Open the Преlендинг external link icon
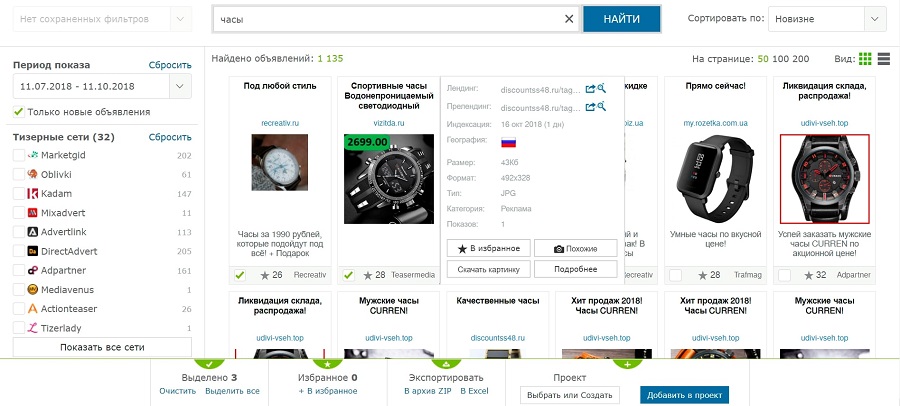Viewport: 900px width, 406px height. pyautogui.click(x=589, y=107)
